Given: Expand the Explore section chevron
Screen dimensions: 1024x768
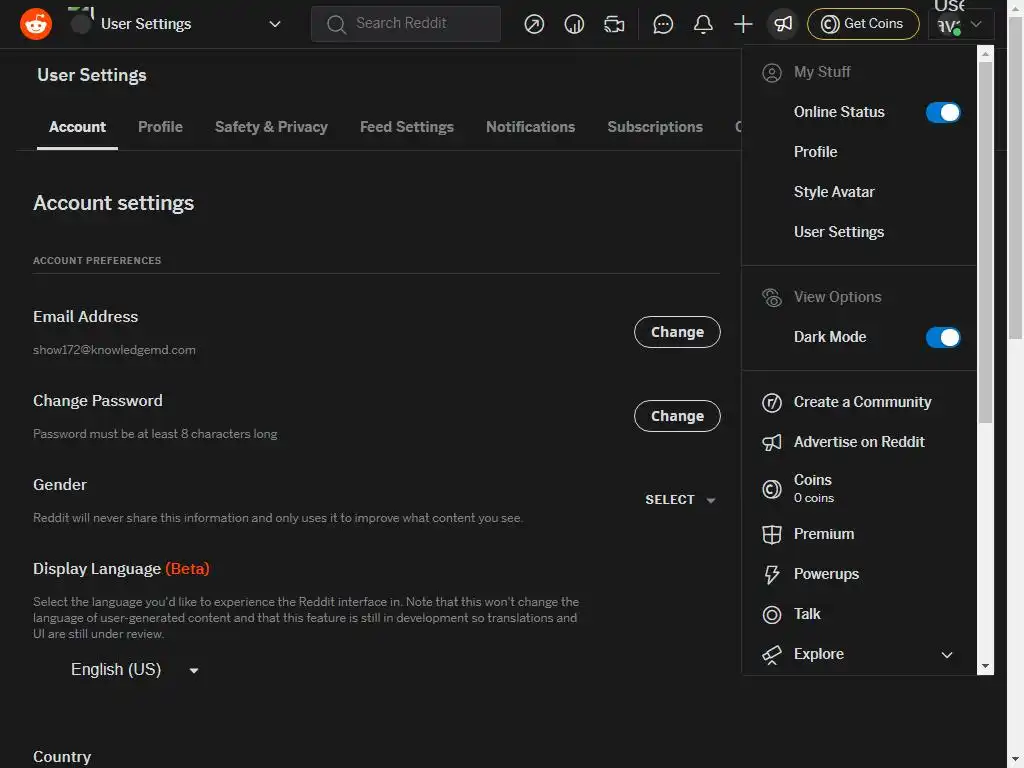Looking at the screenshot, I should pos(946,654).
